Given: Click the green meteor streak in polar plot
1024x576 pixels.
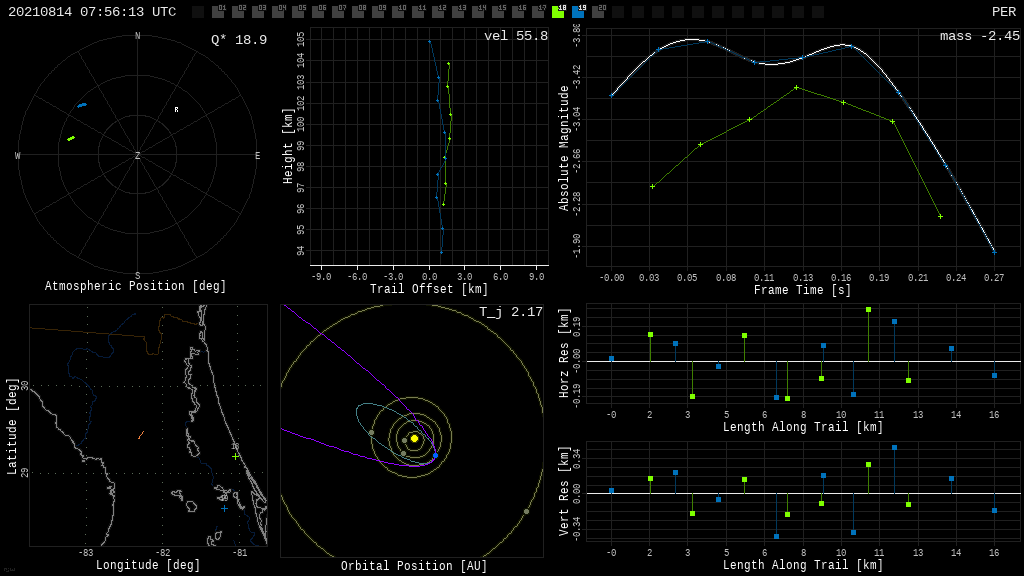Looking at the screenshot, I should 71,138.
